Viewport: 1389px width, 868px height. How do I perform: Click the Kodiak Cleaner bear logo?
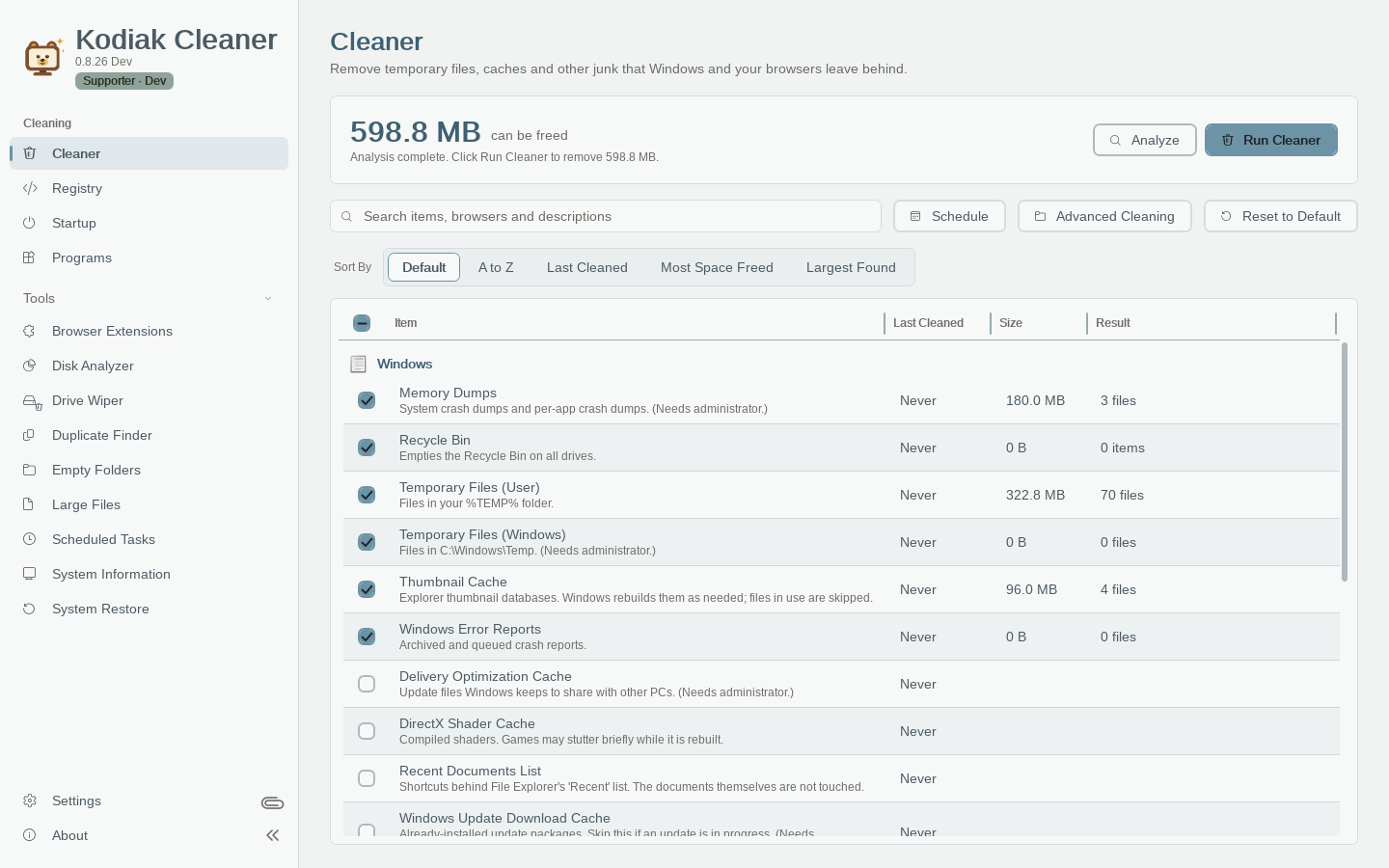(x=43, y=57)
